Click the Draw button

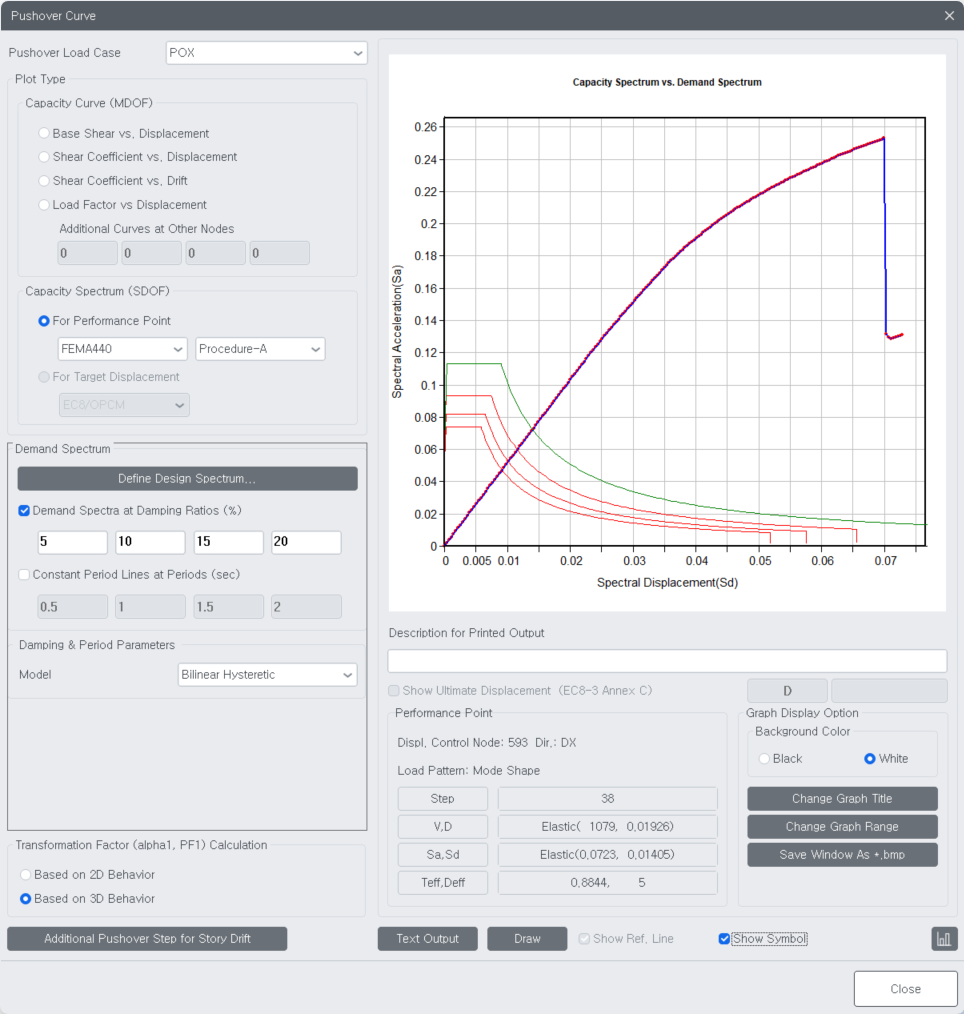[527, 938]
